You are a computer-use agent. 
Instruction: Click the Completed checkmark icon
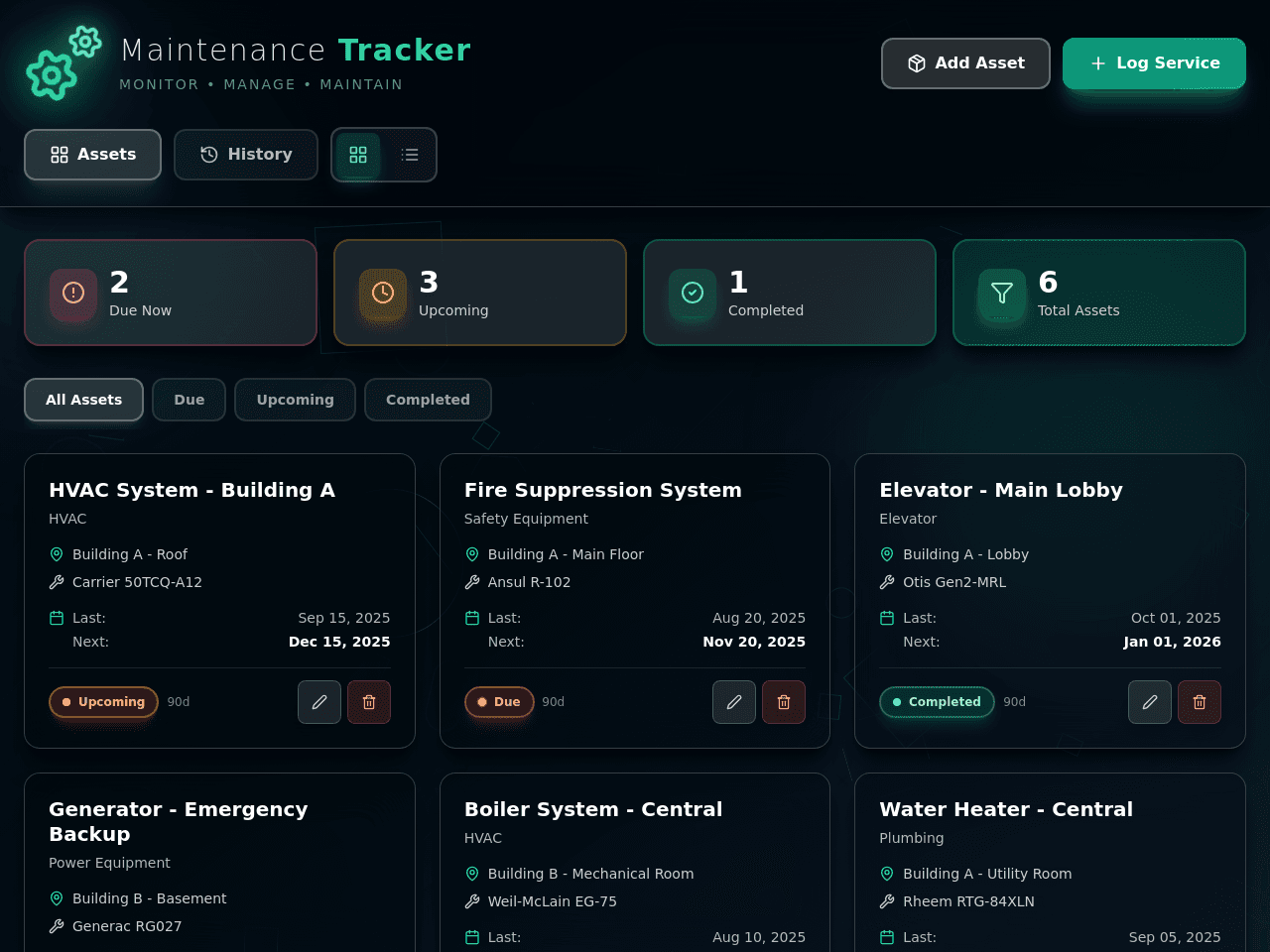pos(693,293)
